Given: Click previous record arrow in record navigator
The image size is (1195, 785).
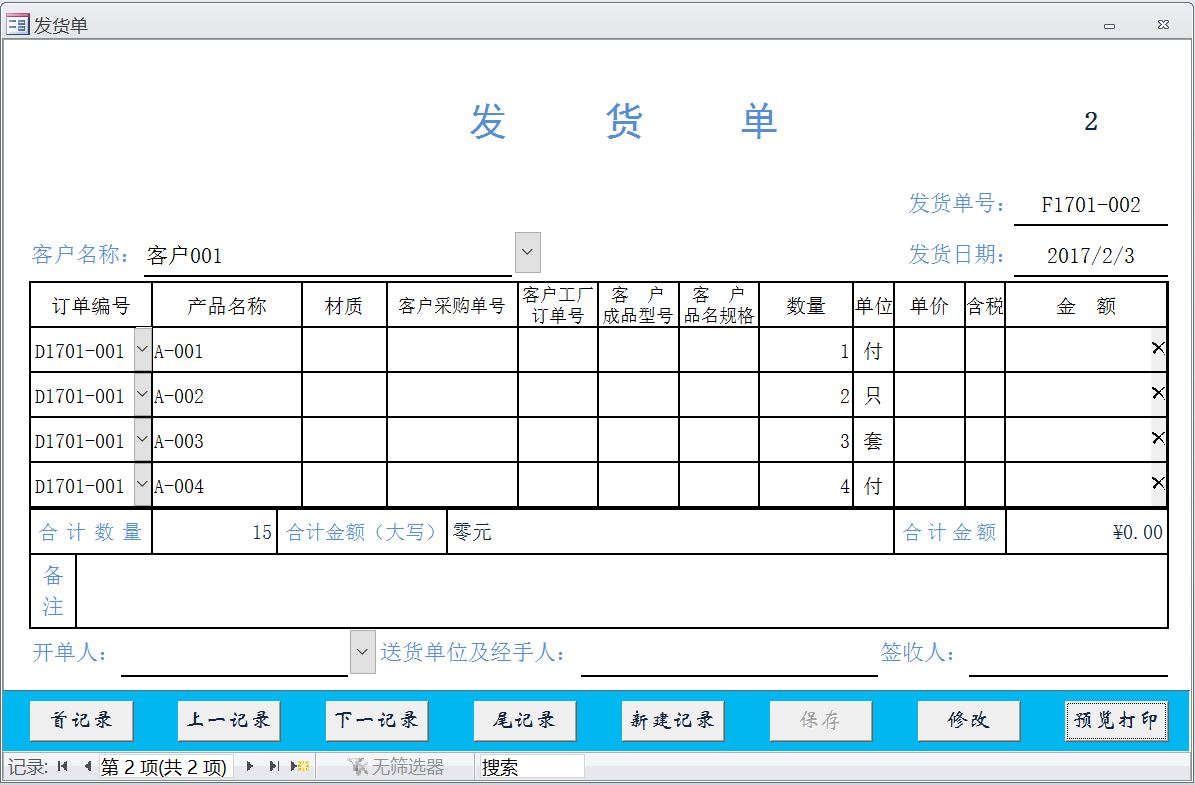Looking at the screenshot, I should tap(87, 767).
